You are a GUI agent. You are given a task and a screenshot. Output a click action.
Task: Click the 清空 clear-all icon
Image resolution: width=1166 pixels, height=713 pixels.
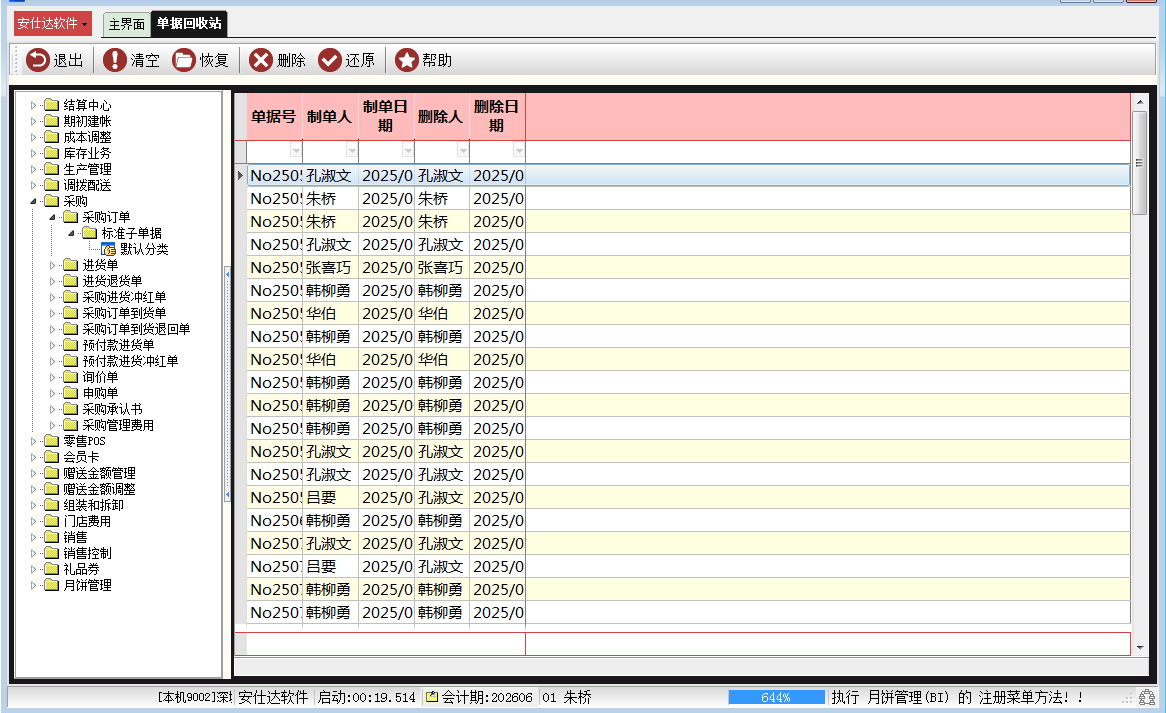coord(115,60)
